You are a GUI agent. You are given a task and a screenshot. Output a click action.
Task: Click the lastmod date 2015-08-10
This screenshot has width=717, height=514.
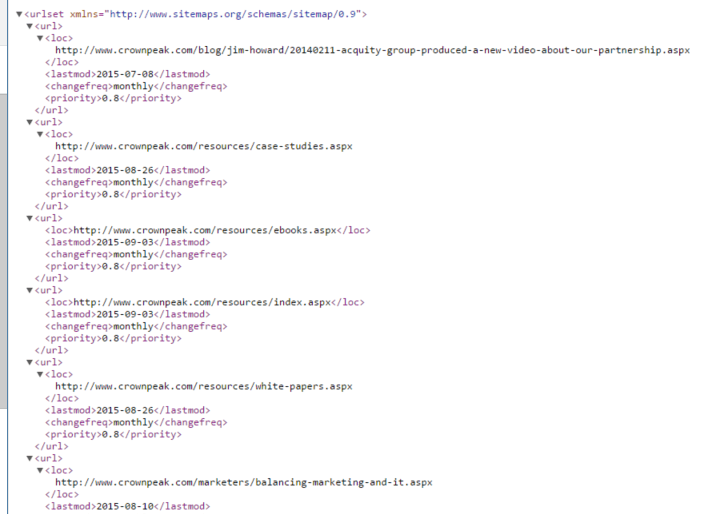click(124, 506)
